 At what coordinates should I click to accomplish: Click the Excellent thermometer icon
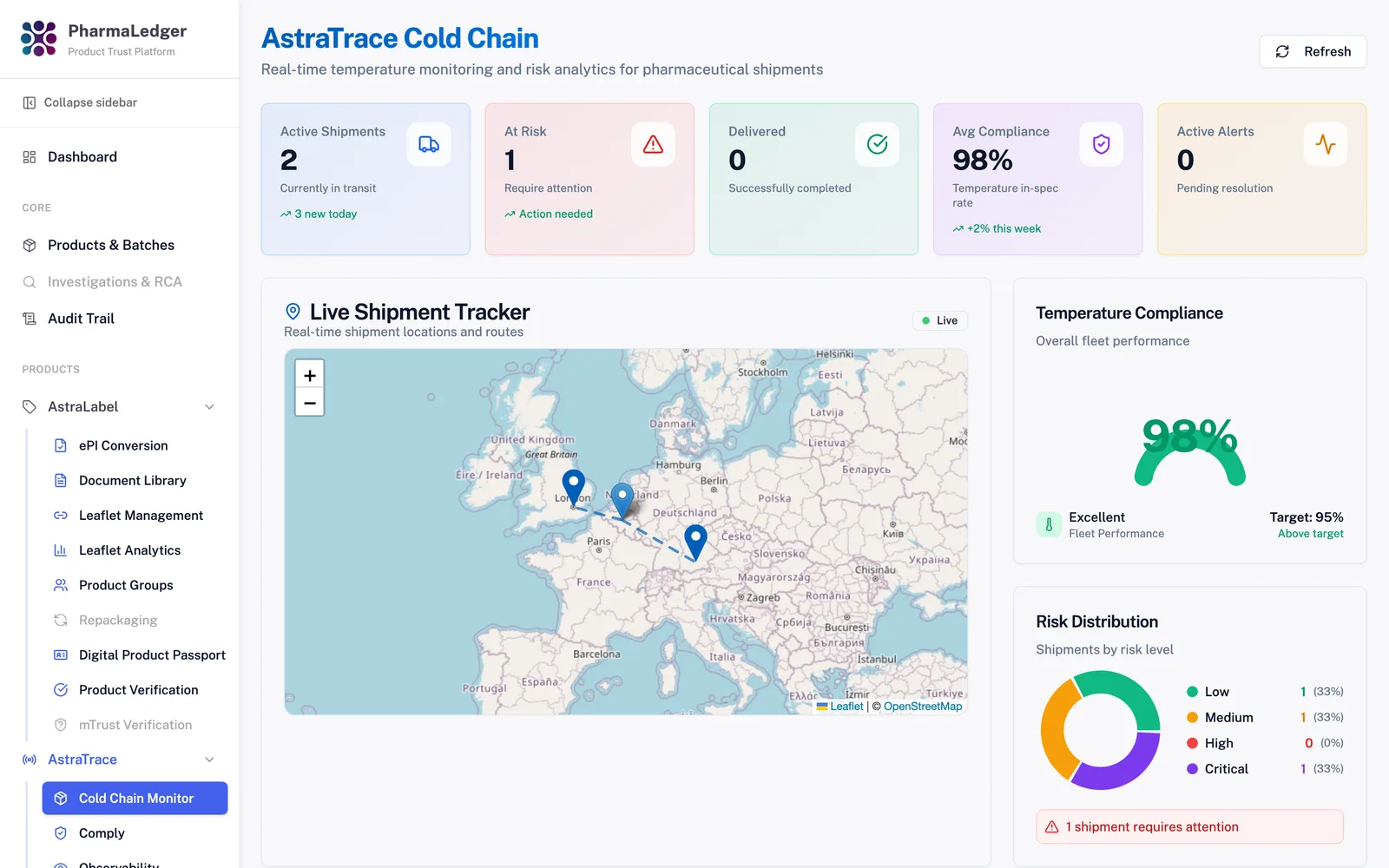click(1049, 524)
